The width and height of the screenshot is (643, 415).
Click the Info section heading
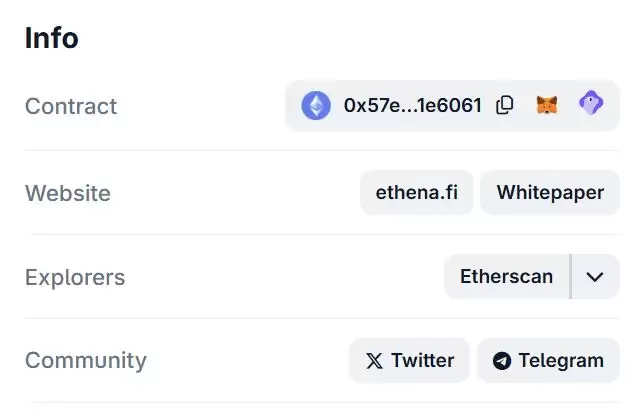tap(52, 38)
